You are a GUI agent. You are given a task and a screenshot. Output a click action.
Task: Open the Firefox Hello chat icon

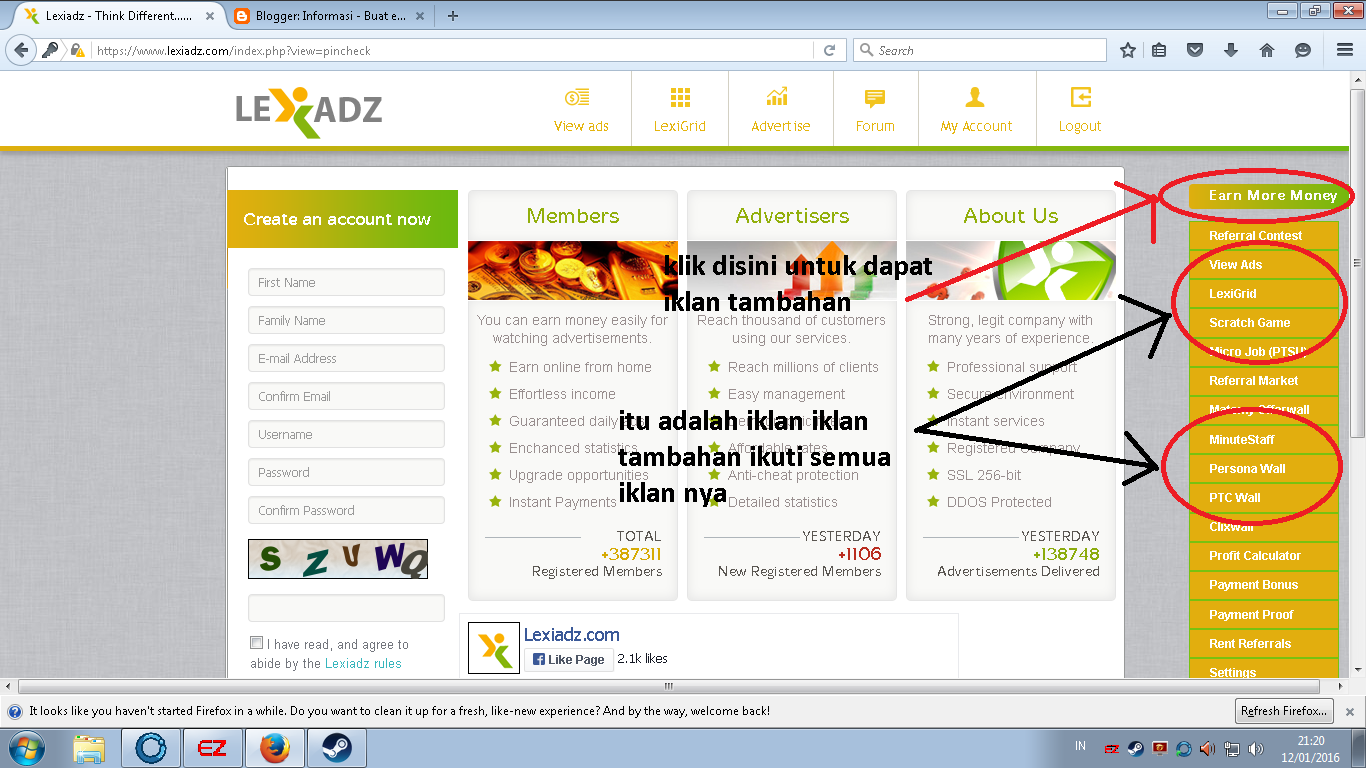(x=1303, y=50)
